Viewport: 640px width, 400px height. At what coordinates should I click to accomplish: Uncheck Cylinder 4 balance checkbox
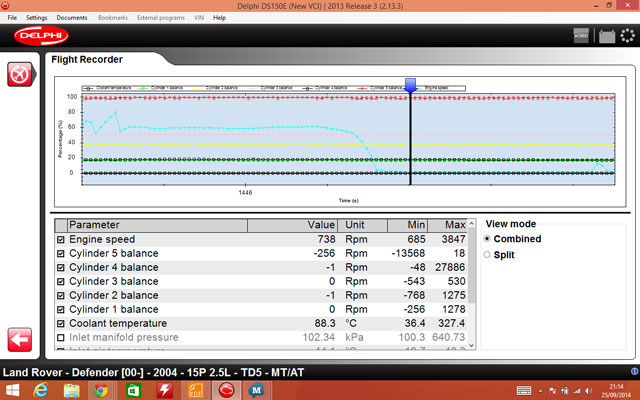tap(61, 267)
